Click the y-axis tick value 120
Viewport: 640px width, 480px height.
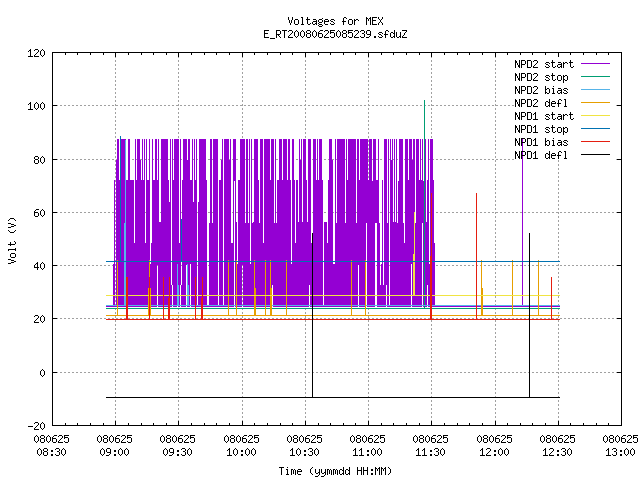coord(36,53)
